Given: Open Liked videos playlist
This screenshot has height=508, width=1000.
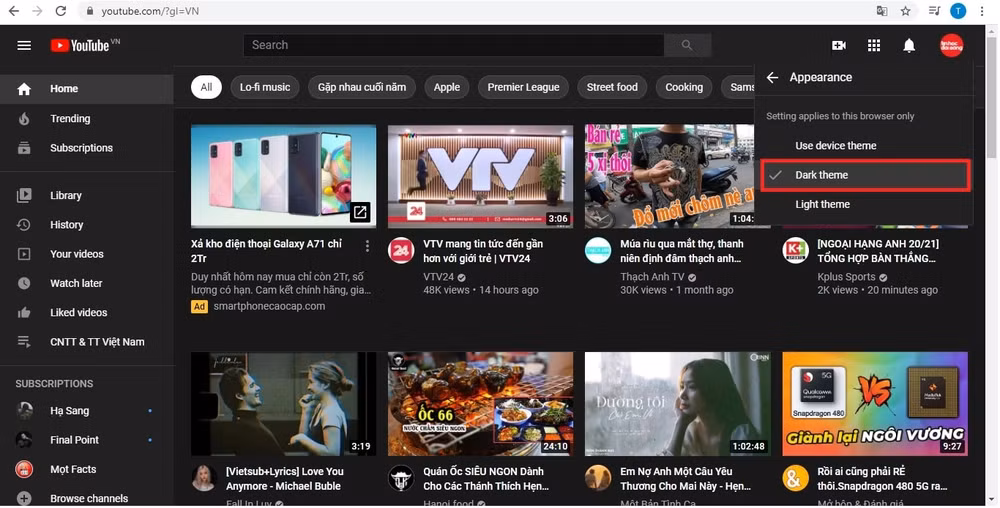Looking at the screenshot, I should 86,312.
